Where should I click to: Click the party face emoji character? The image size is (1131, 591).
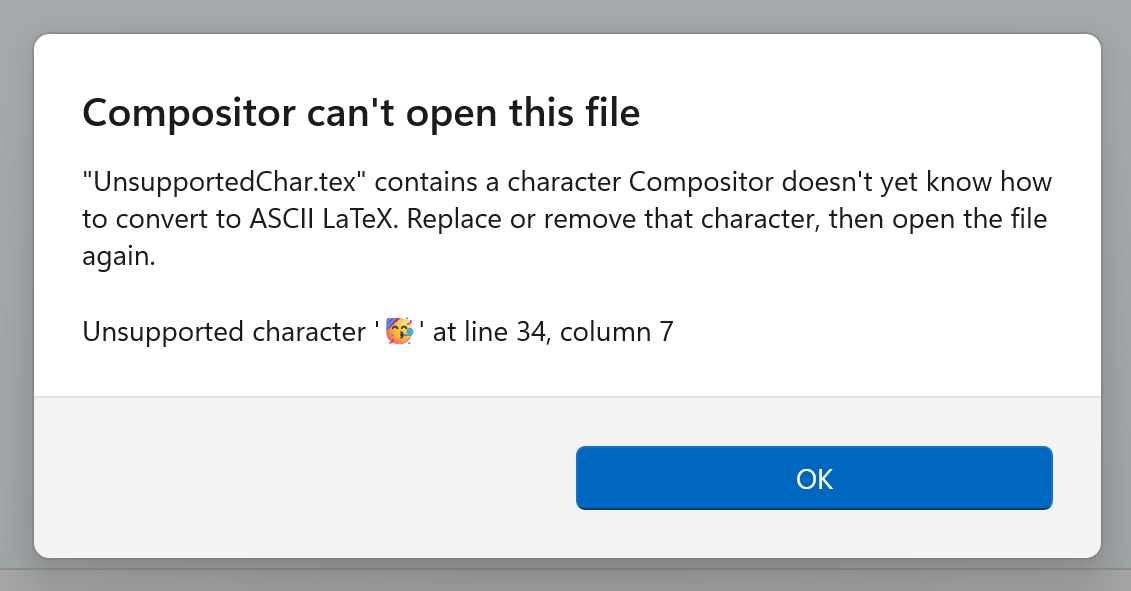click(x=398, y=331)
